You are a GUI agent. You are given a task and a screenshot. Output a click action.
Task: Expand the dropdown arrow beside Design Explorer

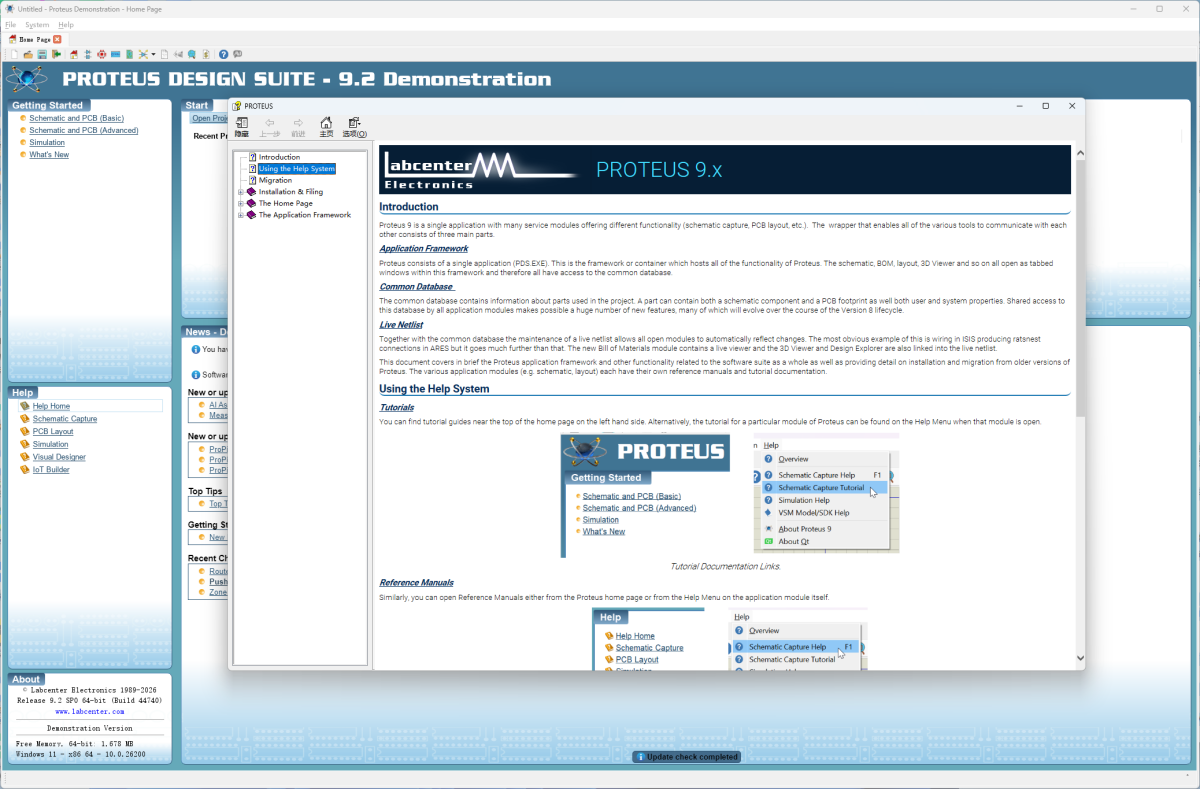(x=153, y=54)
